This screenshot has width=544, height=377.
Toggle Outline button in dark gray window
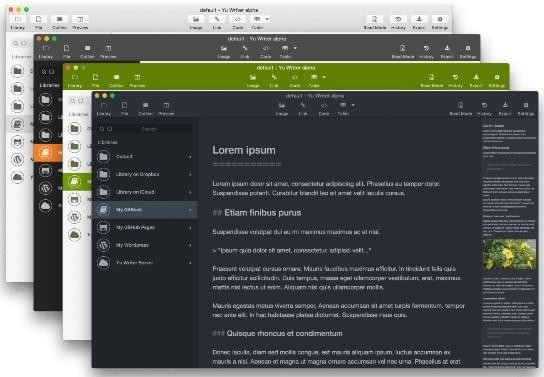pos(87,48)
